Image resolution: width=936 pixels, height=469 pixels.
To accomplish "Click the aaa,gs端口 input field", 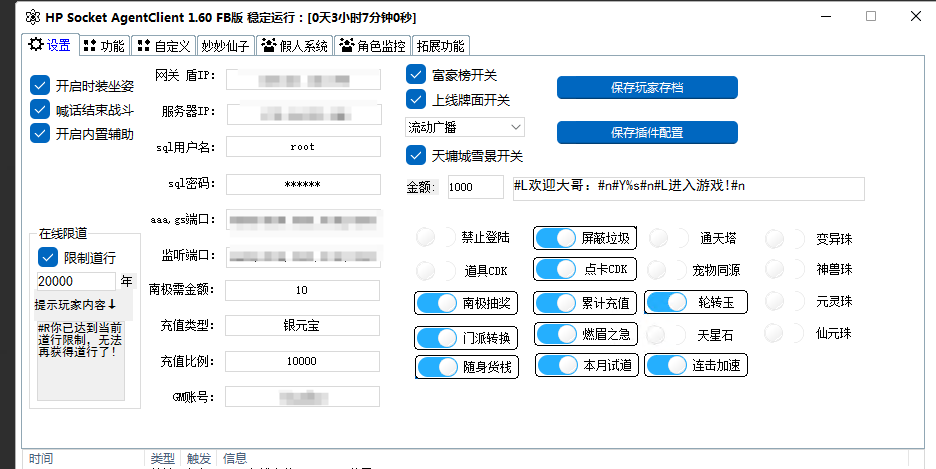I will pyautogui.click(x=304, y=220).
